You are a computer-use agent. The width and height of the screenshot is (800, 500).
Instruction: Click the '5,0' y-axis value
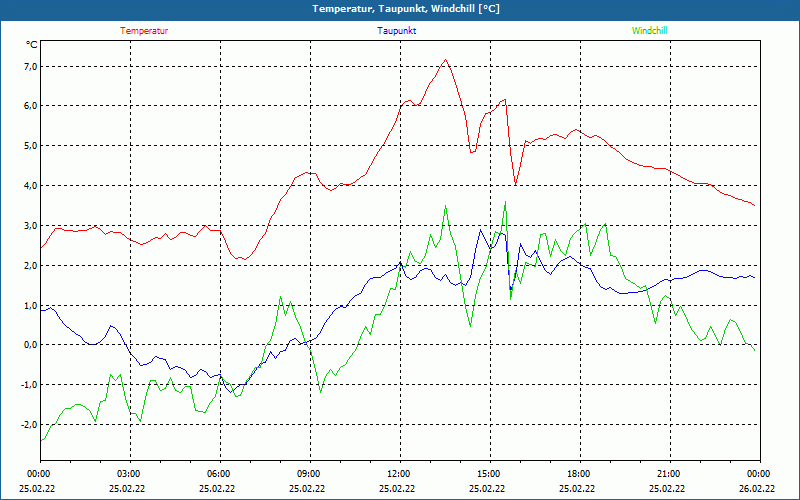click(x=31, y=146)
